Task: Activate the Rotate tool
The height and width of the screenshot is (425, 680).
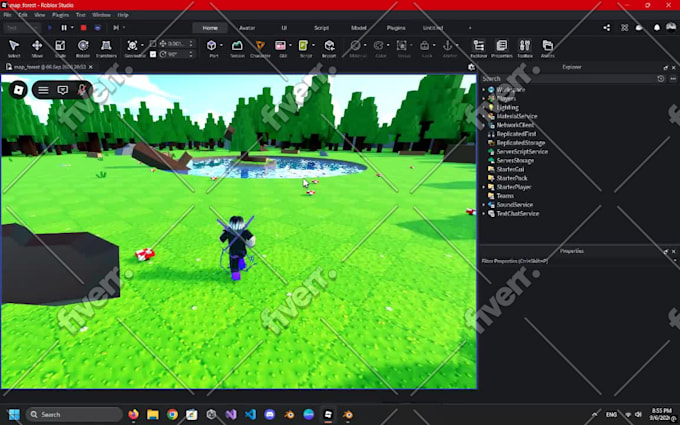Action: [x=83, y=48]
